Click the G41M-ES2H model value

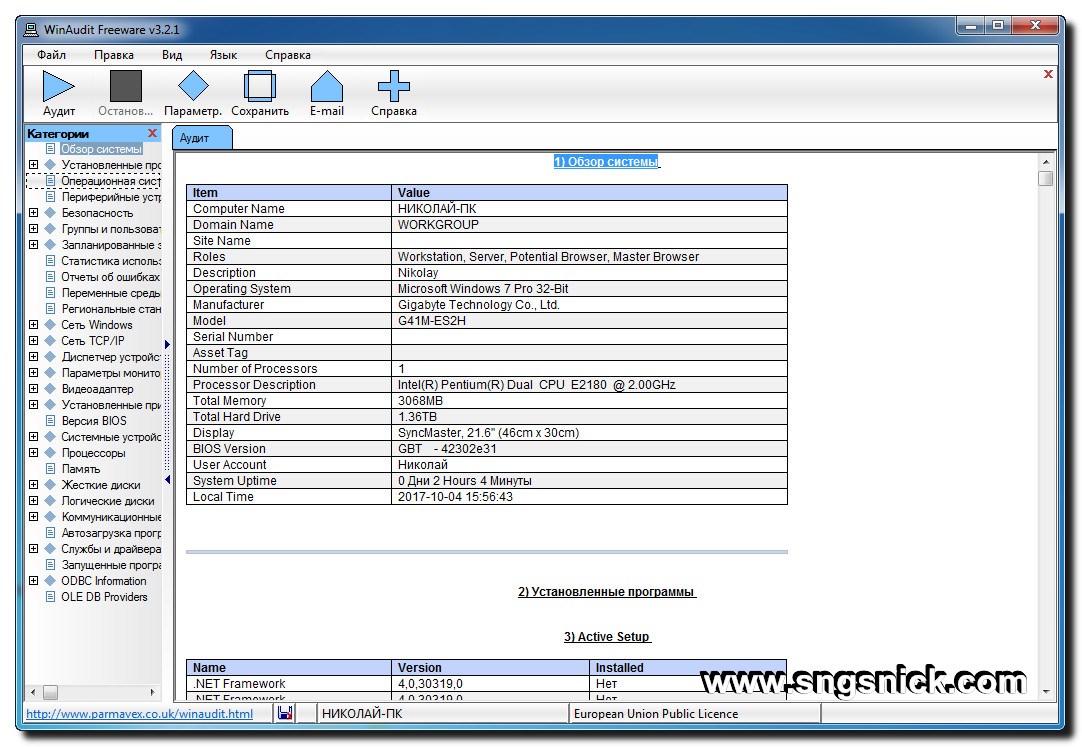pyautogui.click(x=431, y=321)
